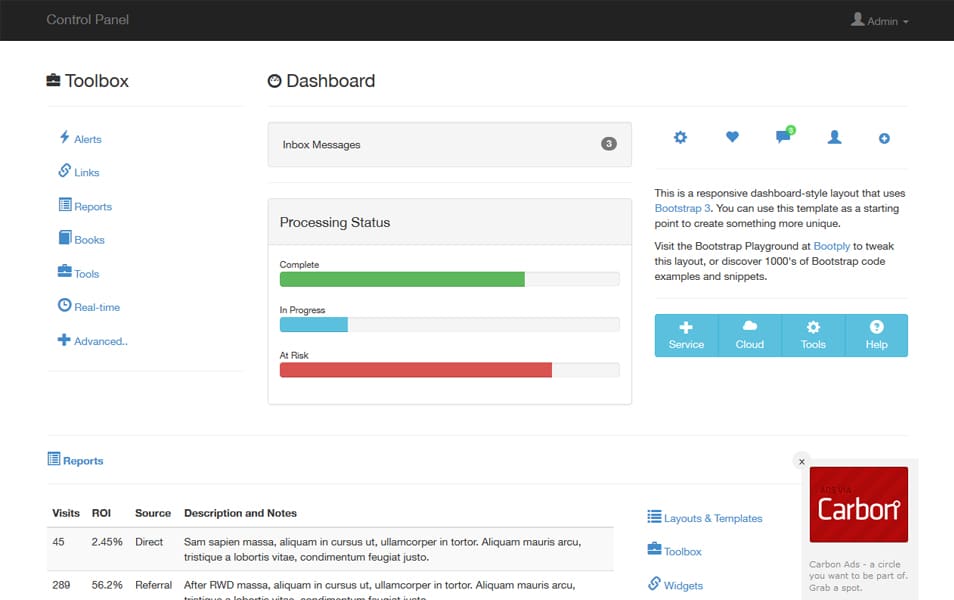Expand the Admin dropdown menu
Image resolution: width=954 pixels, height=600 pixels.
click(x=881, y=20)
